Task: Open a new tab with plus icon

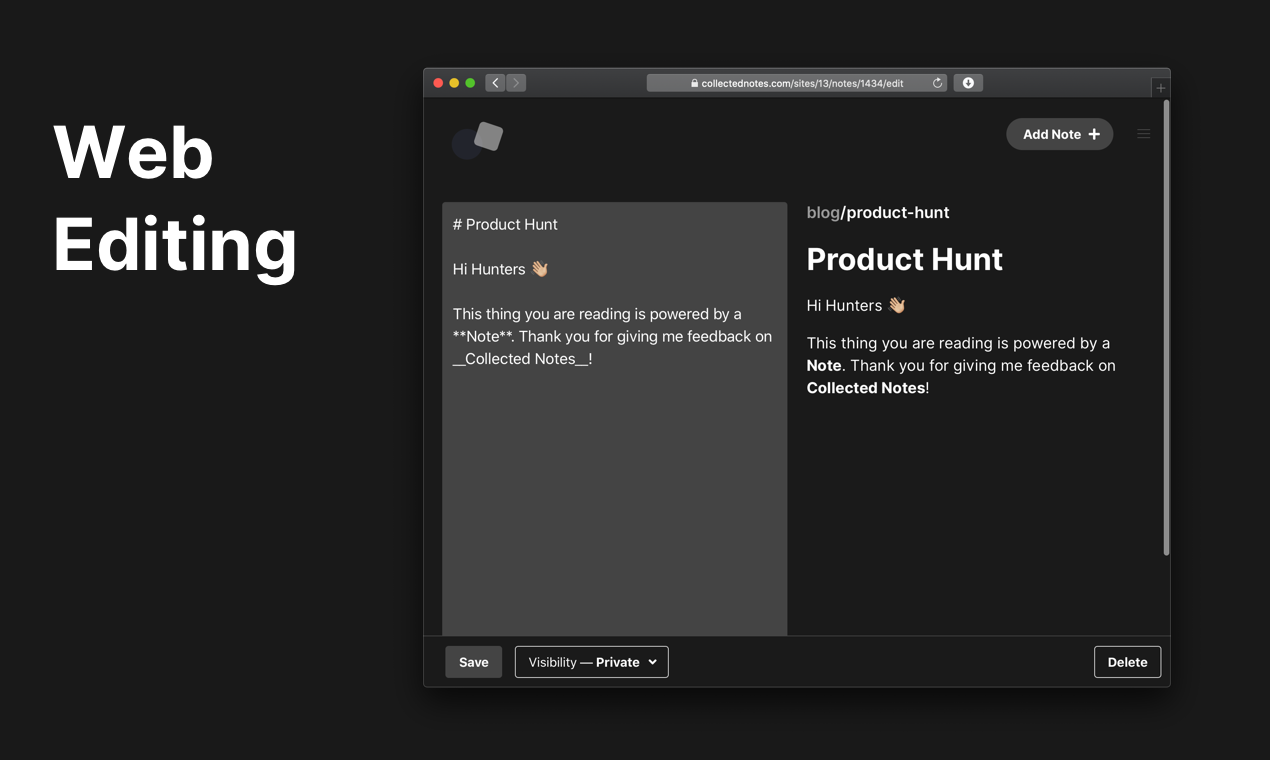Action: [1161, 88]
